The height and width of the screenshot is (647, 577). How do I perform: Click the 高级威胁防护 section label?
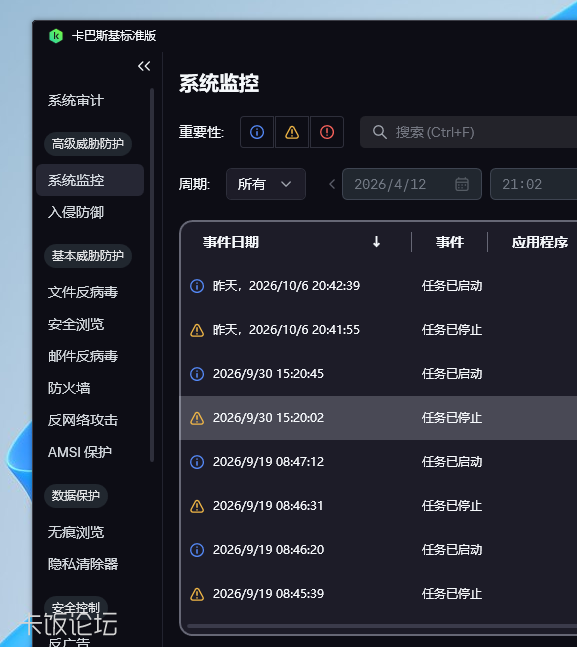(x=88, y=144)
